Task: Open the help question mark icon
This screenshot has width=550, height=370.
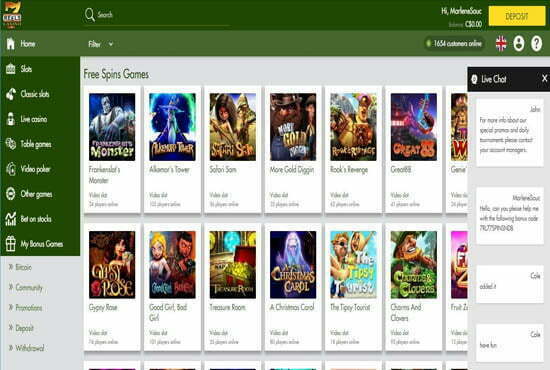Action: (x=537, y=44)
